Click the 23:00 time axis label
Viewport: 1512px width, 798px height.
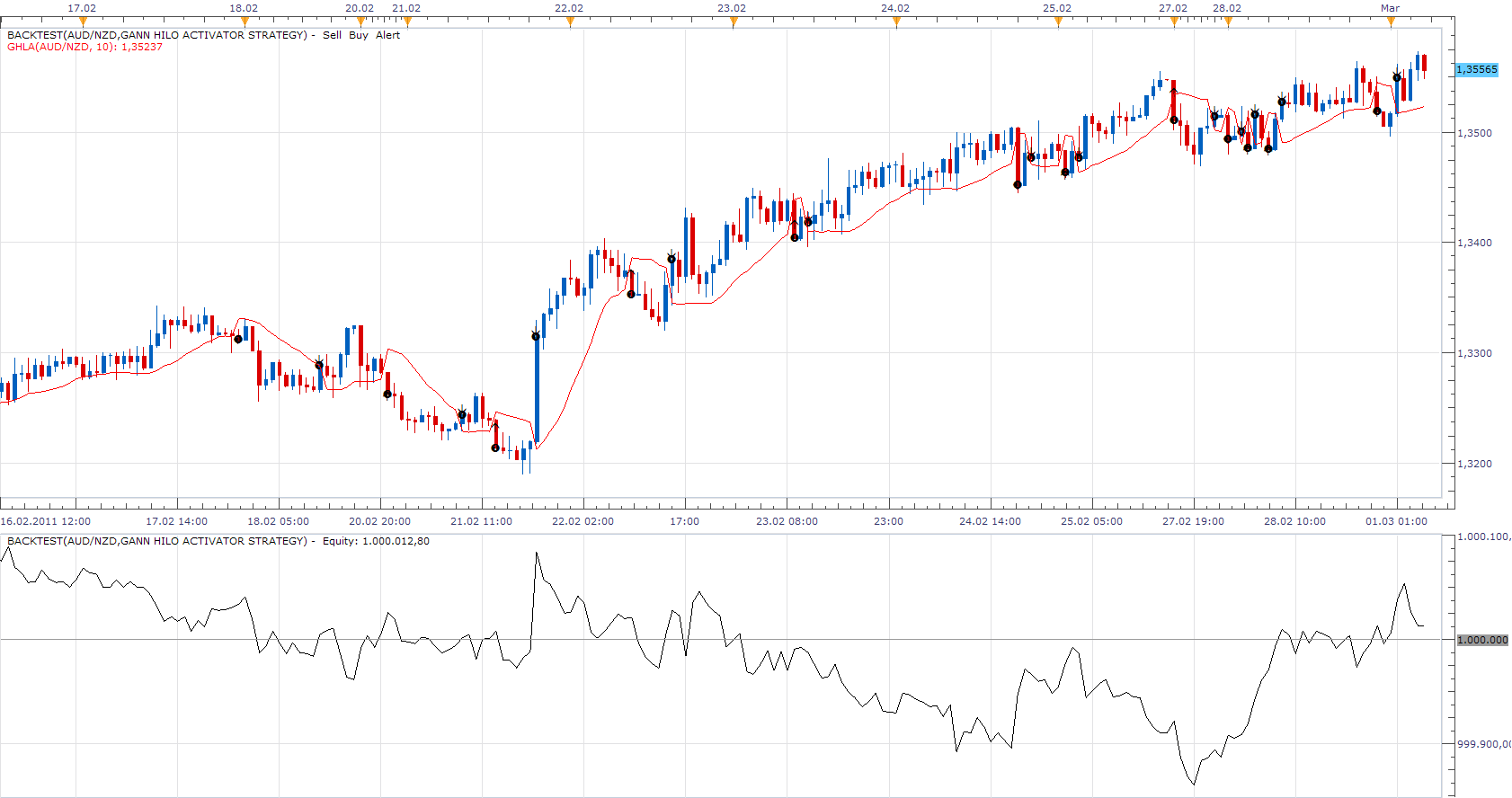(889, 521)
